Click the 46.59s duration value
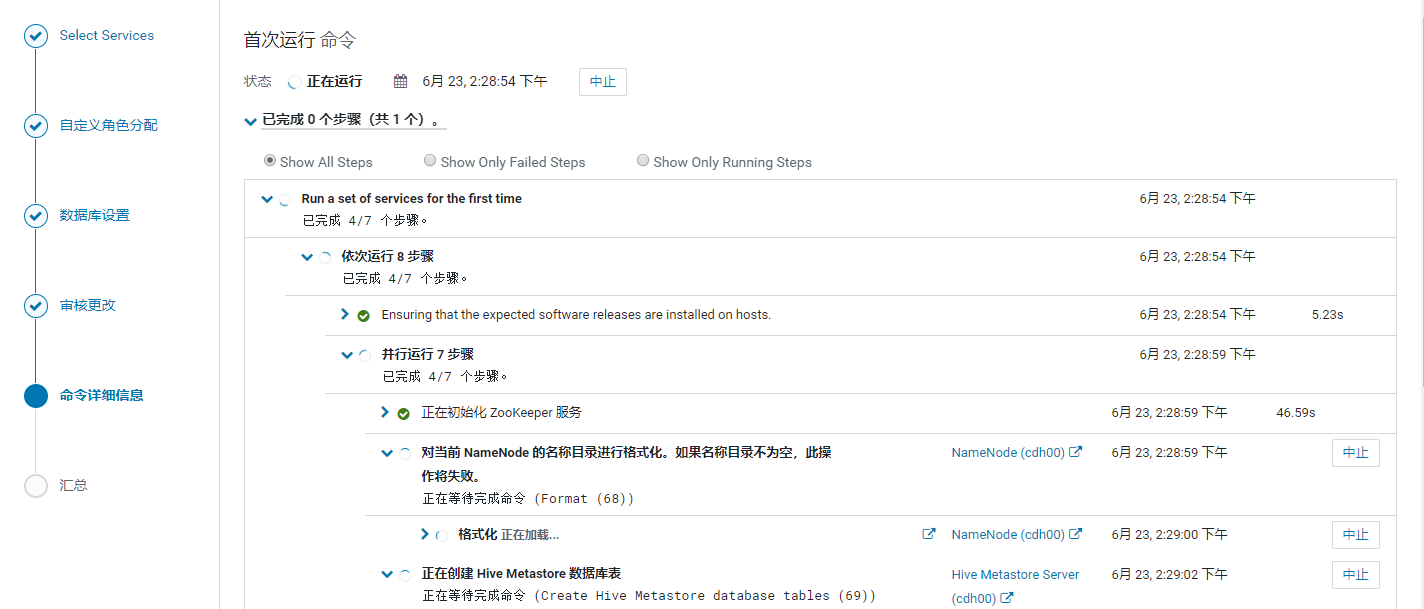 click(x=1296, y=412)
